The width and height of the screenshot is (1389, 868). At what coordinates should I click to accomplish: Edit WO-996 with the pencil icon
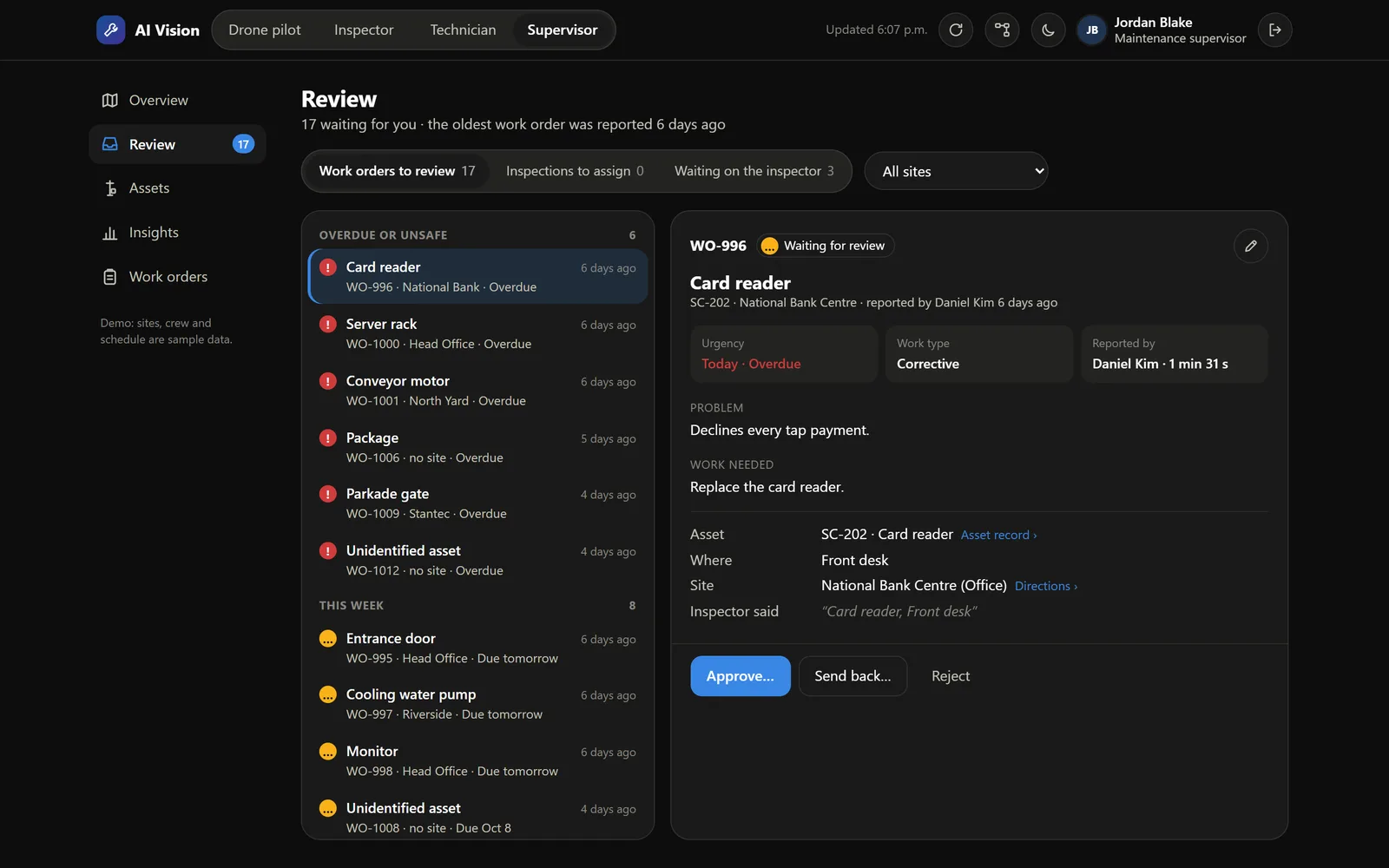point(1250,246)
